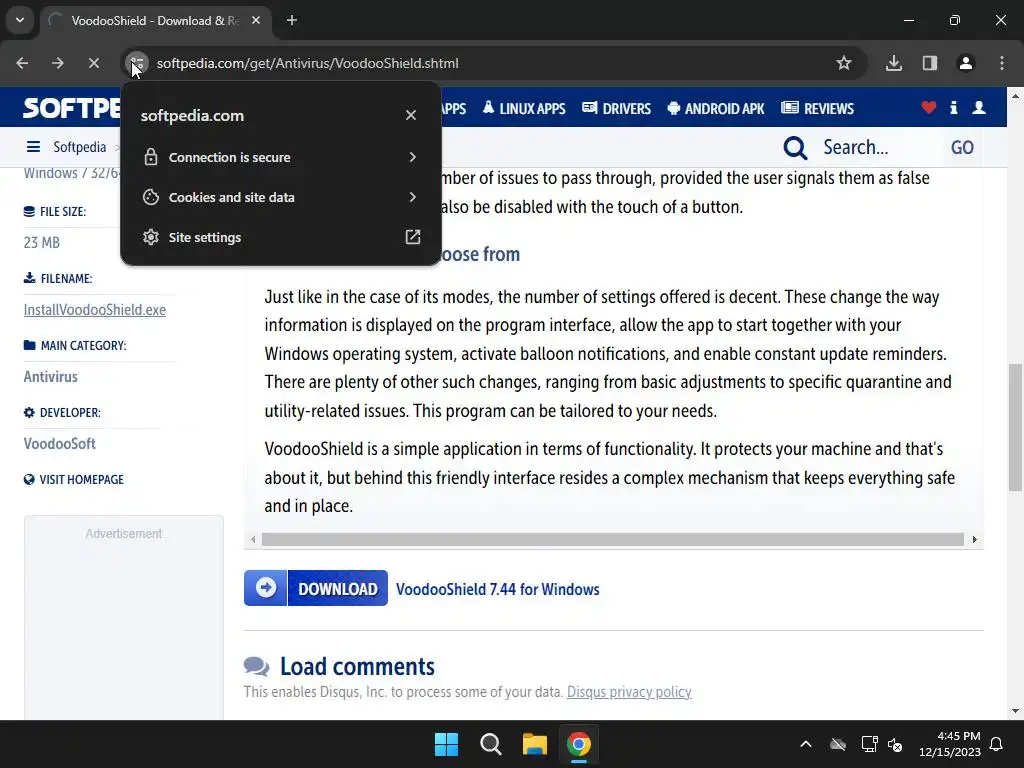1024x768 pixels.
Task: Click the 23 MB file size value
Action: click(x=42, y=243)
